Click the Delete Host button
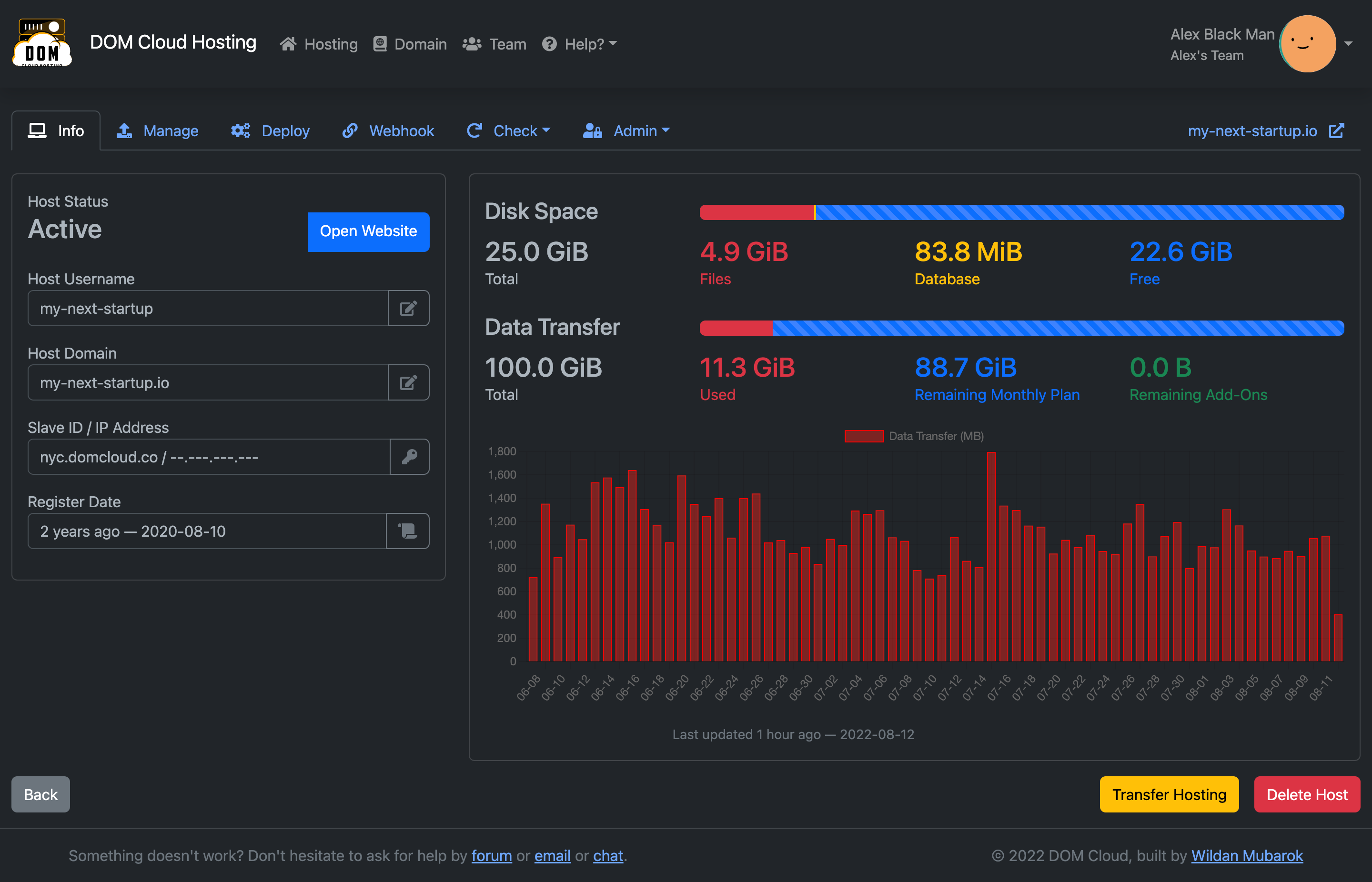The width and height of the screenshot is (1372, 882). (1307, 794)
